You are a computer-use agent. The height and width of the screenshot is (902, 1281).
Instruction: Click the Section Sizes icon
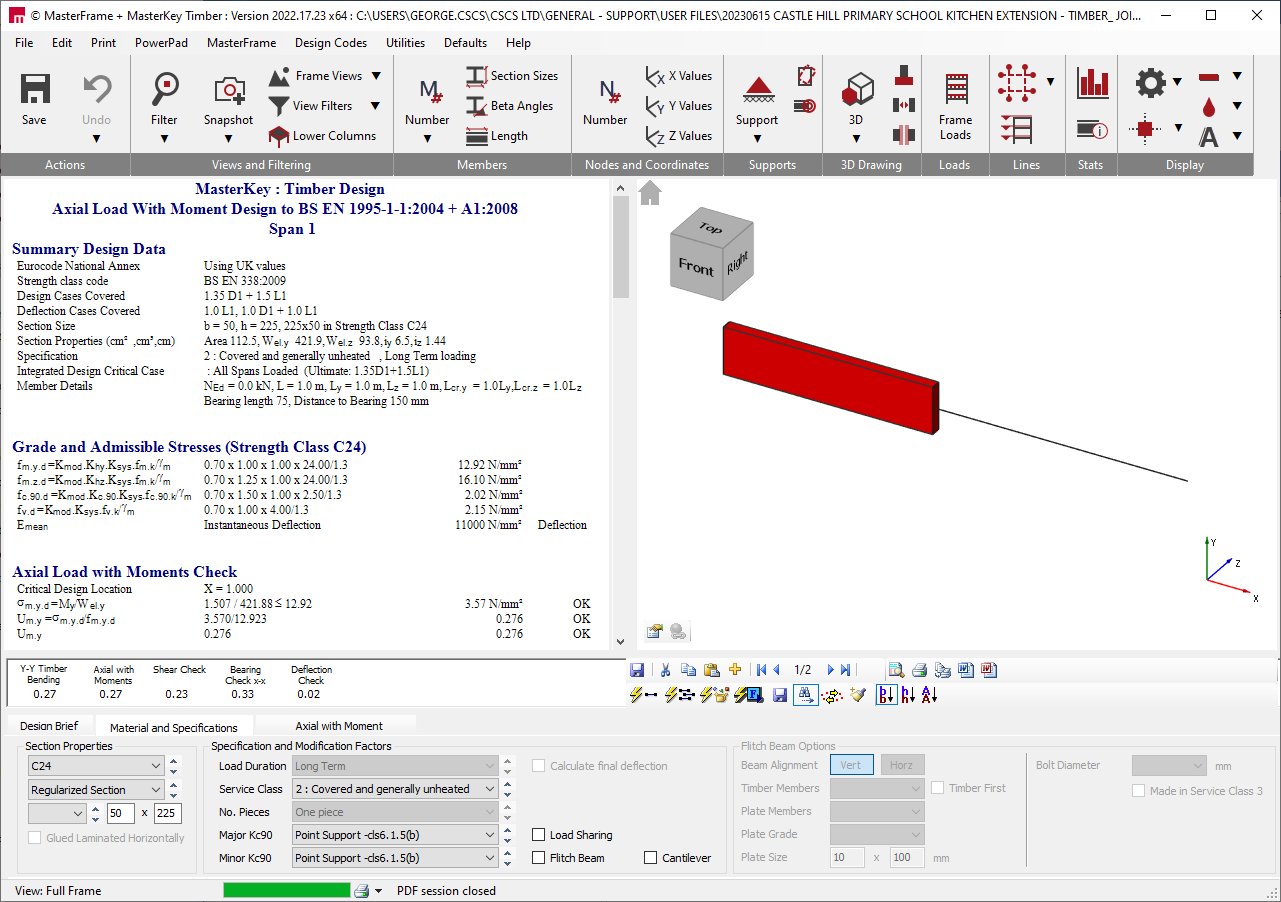pos(476,76)
